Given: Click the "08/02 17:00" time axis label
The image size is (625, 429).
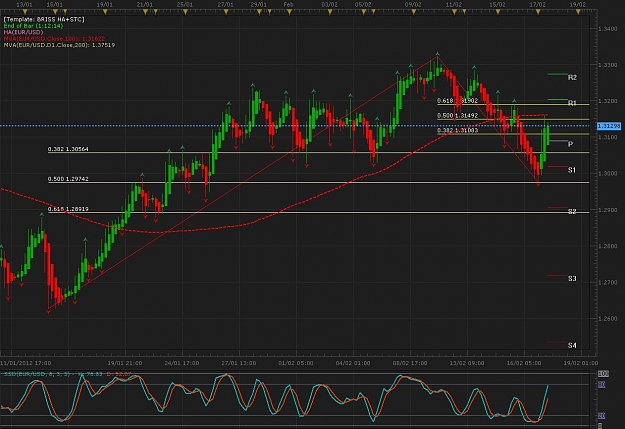Looking at the screenshot, I should (x=410, y=363).
